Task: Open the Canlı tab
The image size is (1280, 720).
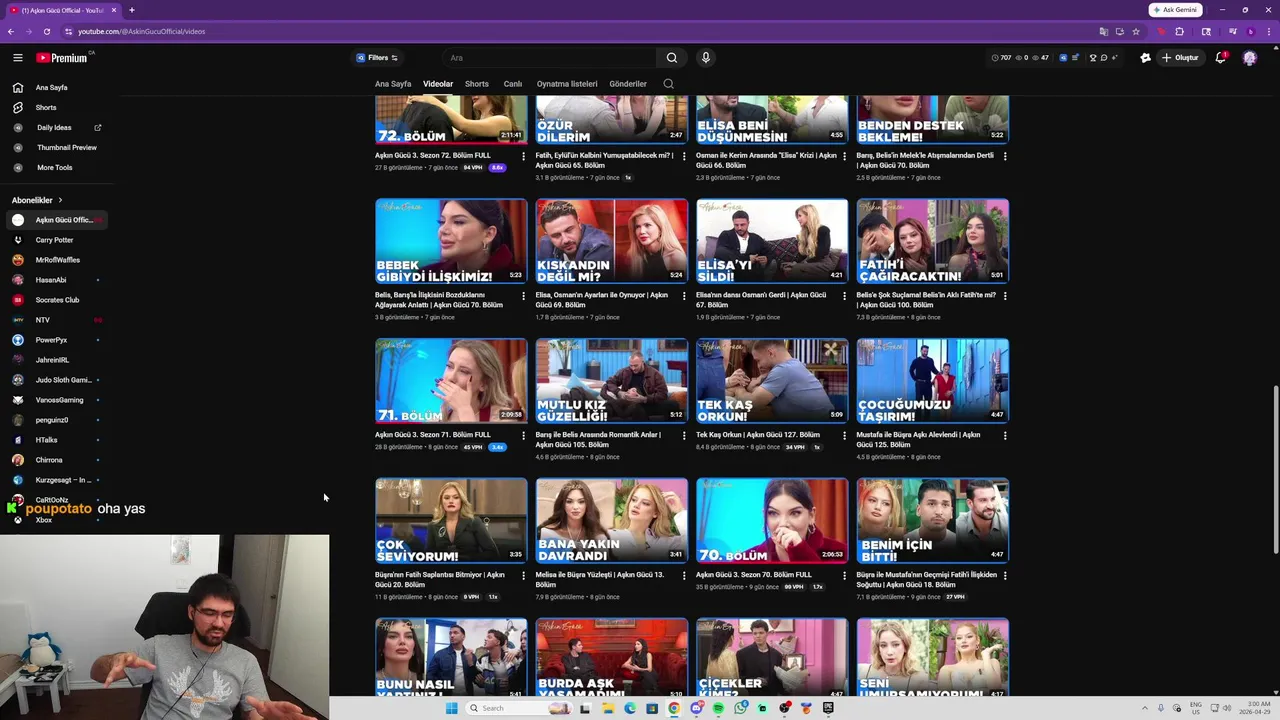Action: [513, 84]
